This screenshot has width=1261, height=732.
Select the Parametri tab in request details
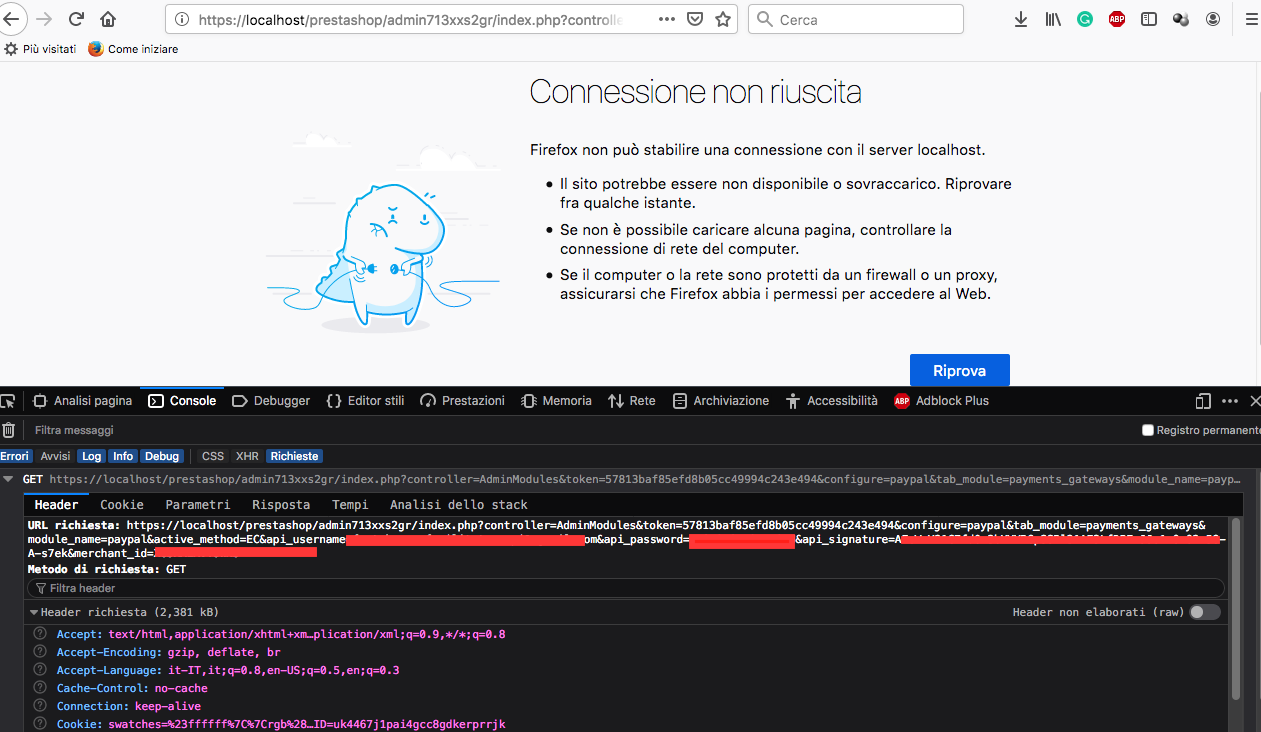pyautogui.click(x=198, y=505)
